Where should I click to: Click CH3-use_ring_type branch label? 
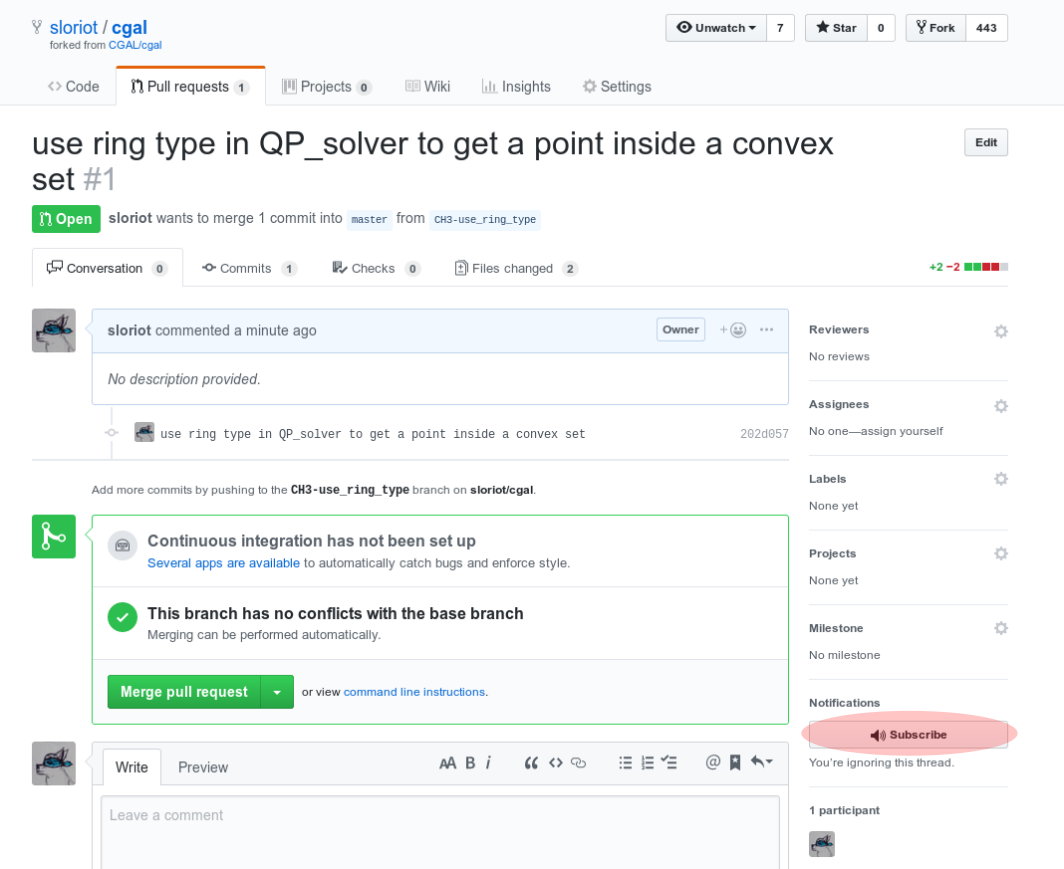pyautogui.click(x=484, y=220)
